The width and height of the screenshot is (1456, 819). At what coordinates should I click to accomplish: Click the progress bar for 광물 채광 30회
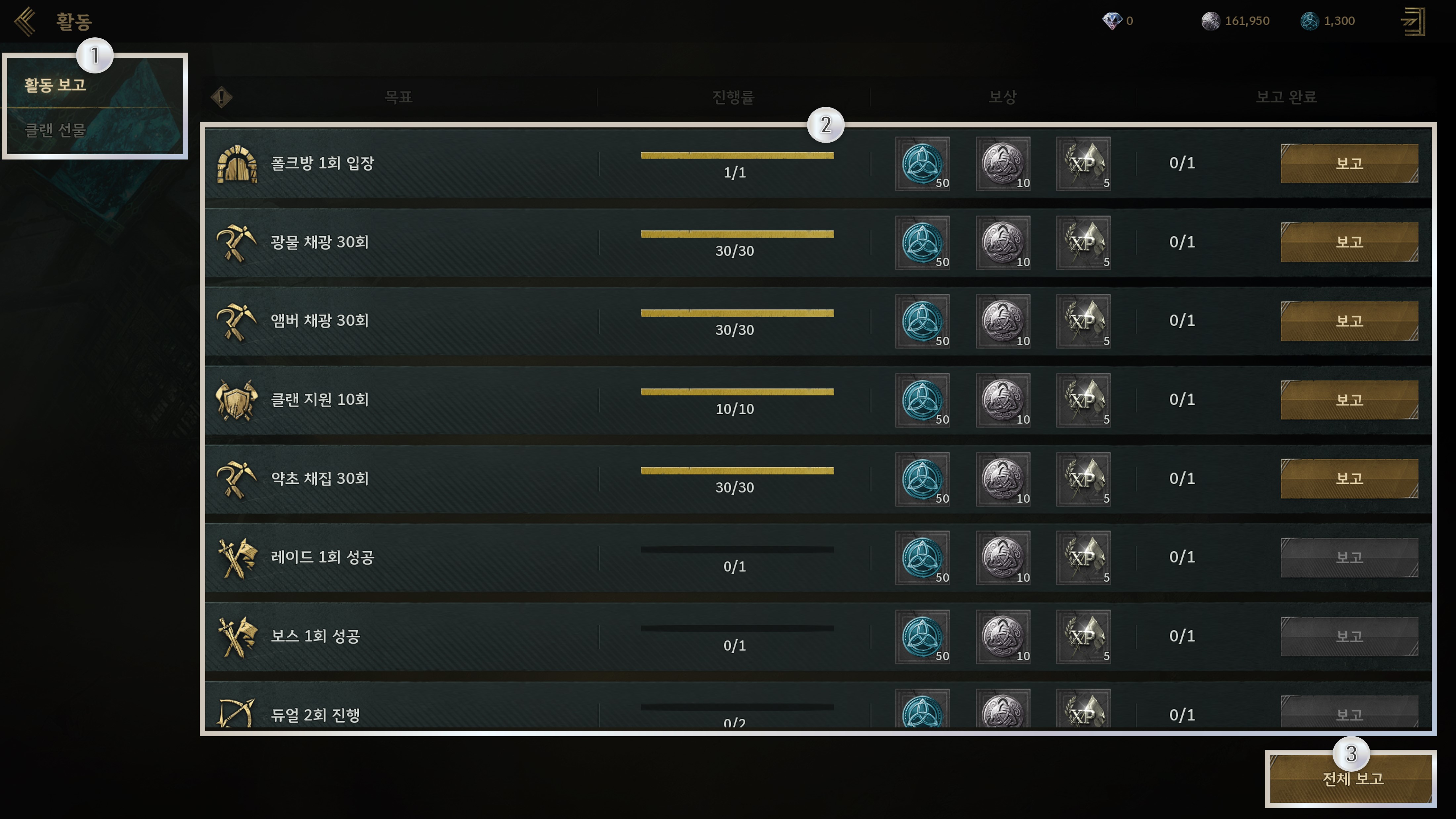[x=737, y=234]
